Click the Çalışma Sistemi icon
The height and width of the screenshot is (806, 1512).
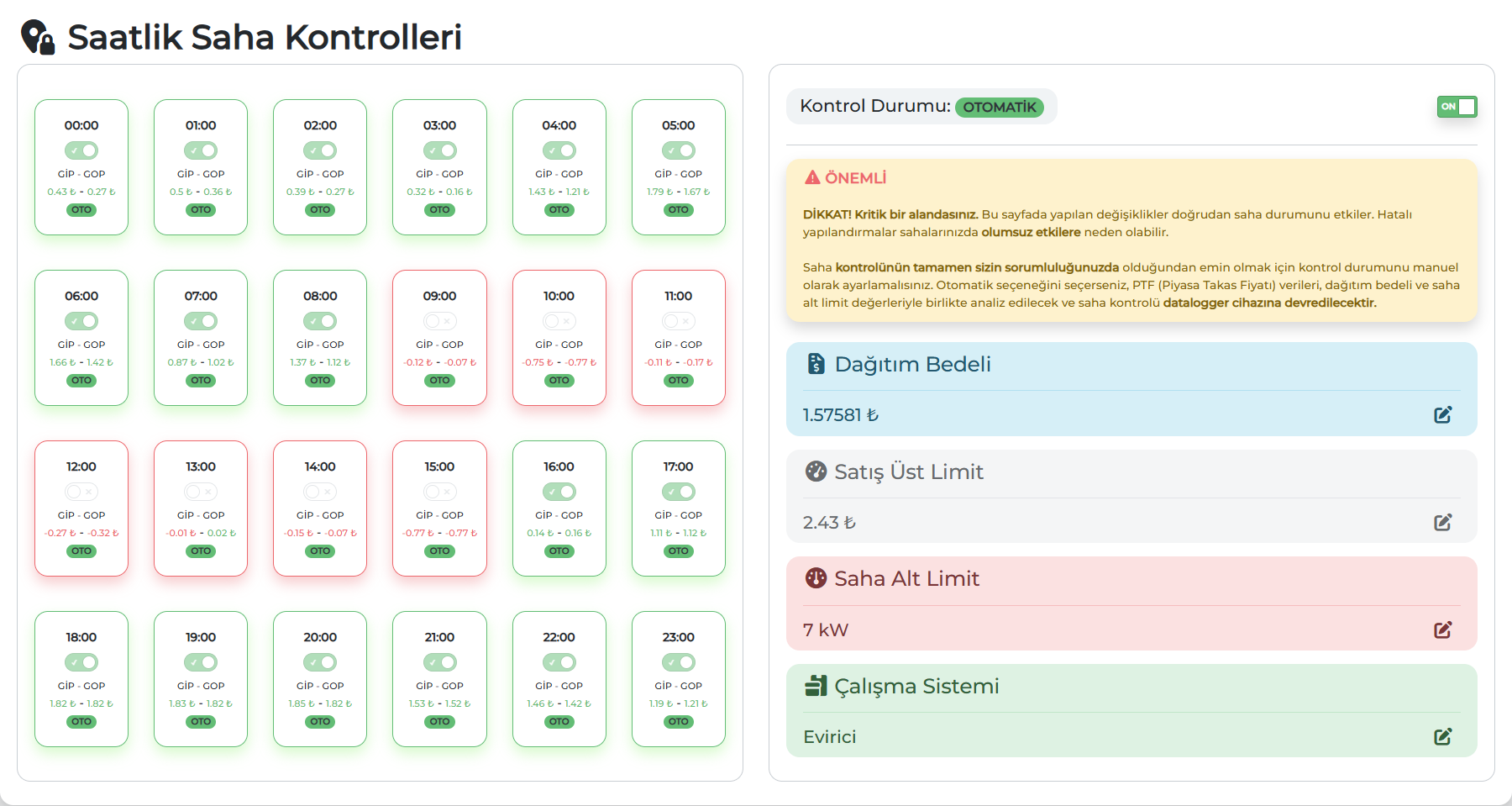pyautogui.click(x=816, y=686)
